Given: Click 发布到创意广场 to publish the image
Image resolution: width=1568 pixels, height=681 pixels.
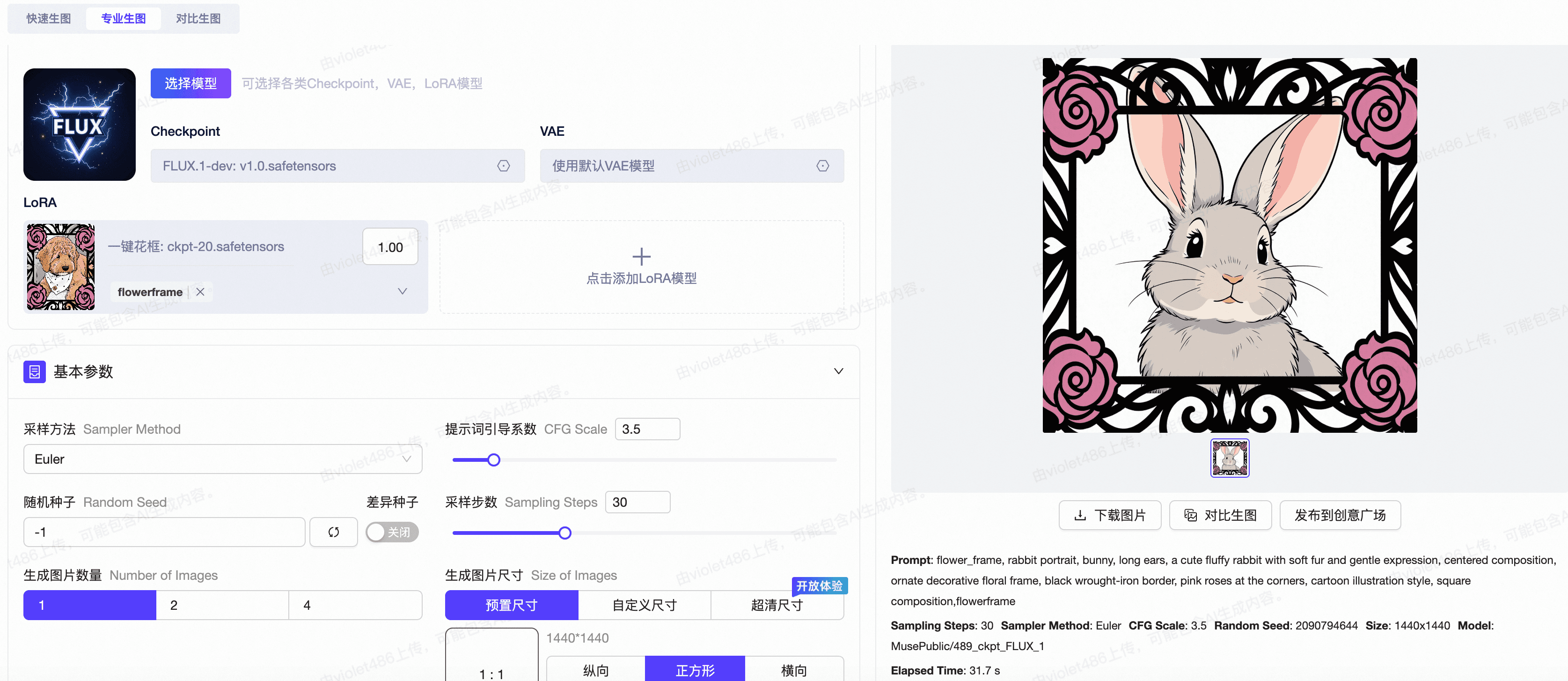Looking at the screenshot, I should pos(1339,515).
